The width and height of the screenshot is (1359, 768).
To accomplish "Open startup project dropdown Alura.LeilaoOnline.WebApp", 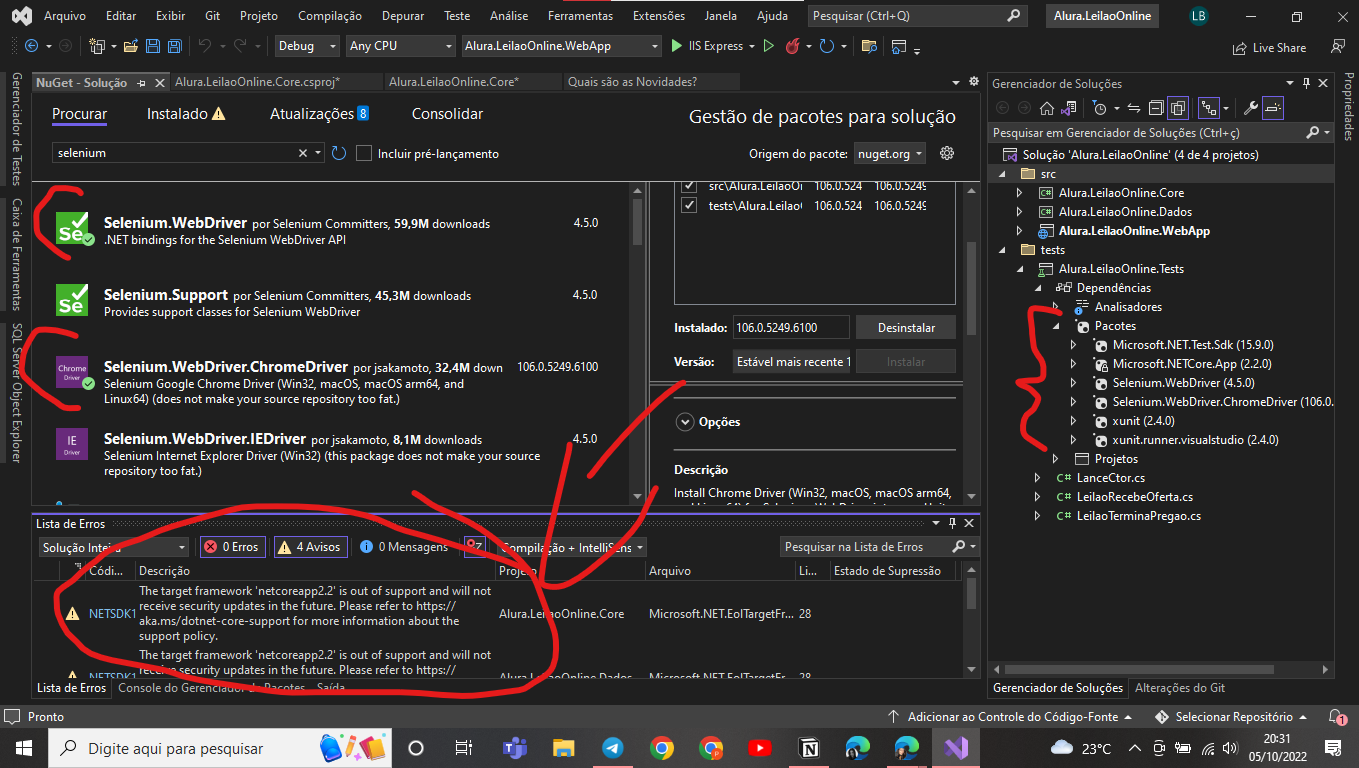I will (x=561, y=46).
